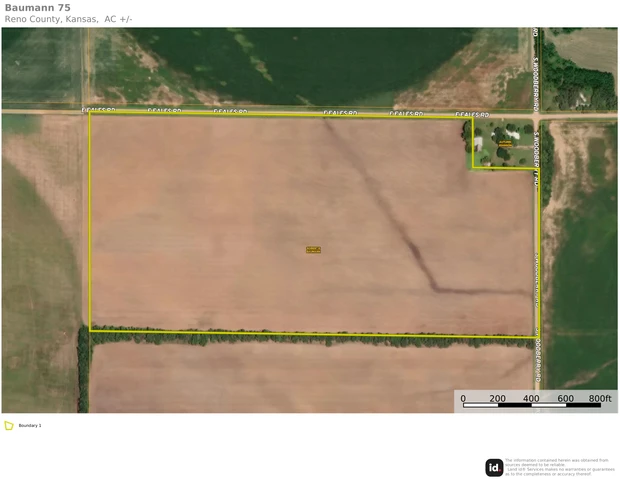Click the "Baumann 75" map title
The height and width of the screenshot is (479, 620).
point(37,8)
